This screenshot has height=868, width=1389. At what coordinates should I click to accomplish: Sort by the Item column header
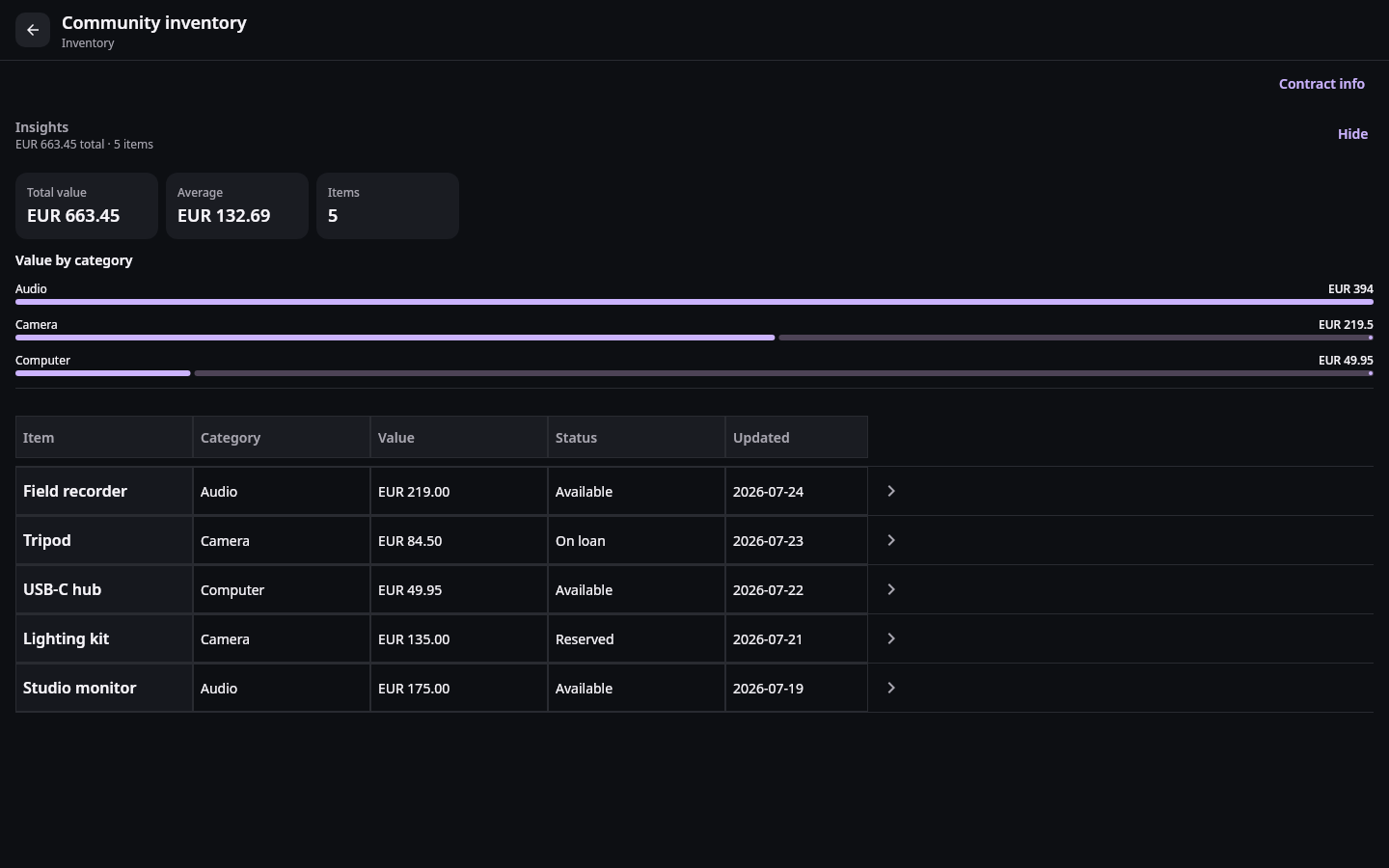click(x=104, y=437)
